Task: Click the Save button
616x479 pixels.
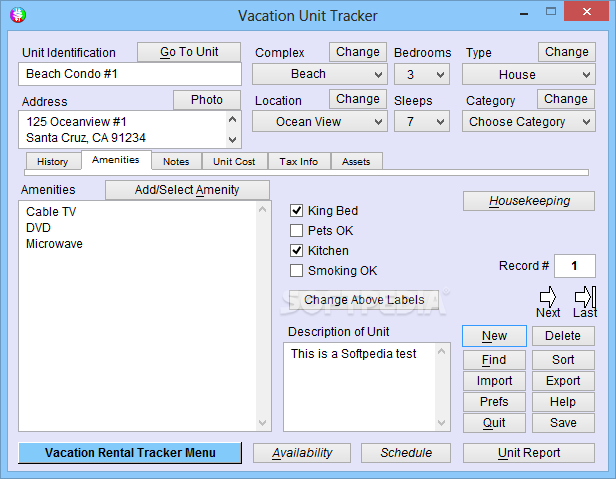Action: [x=563, y=423]
